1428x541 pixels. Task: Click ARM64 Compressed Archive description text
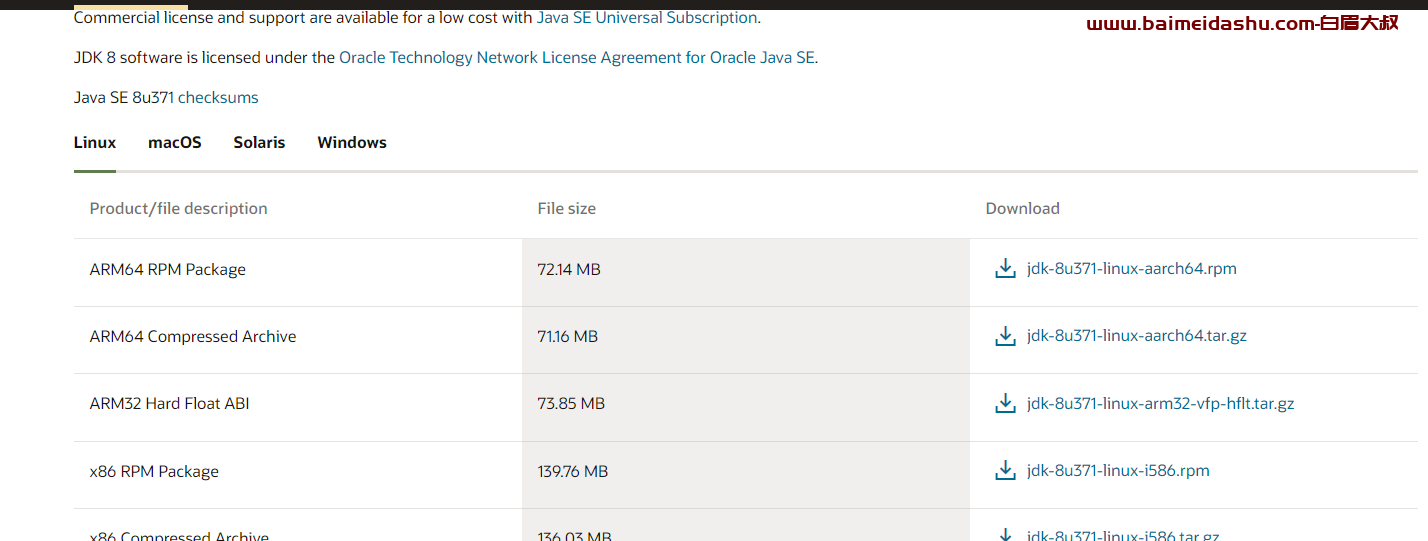(193, 336)
